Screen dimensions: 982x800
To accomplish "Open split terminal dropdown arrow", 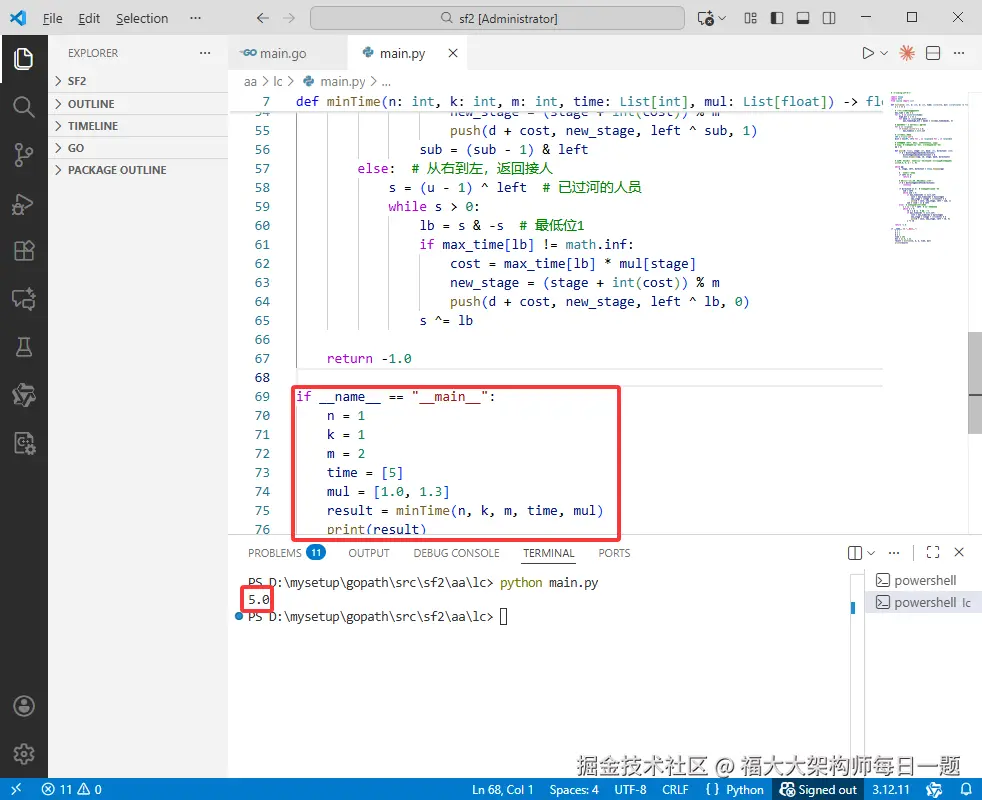I will [871, 553].
